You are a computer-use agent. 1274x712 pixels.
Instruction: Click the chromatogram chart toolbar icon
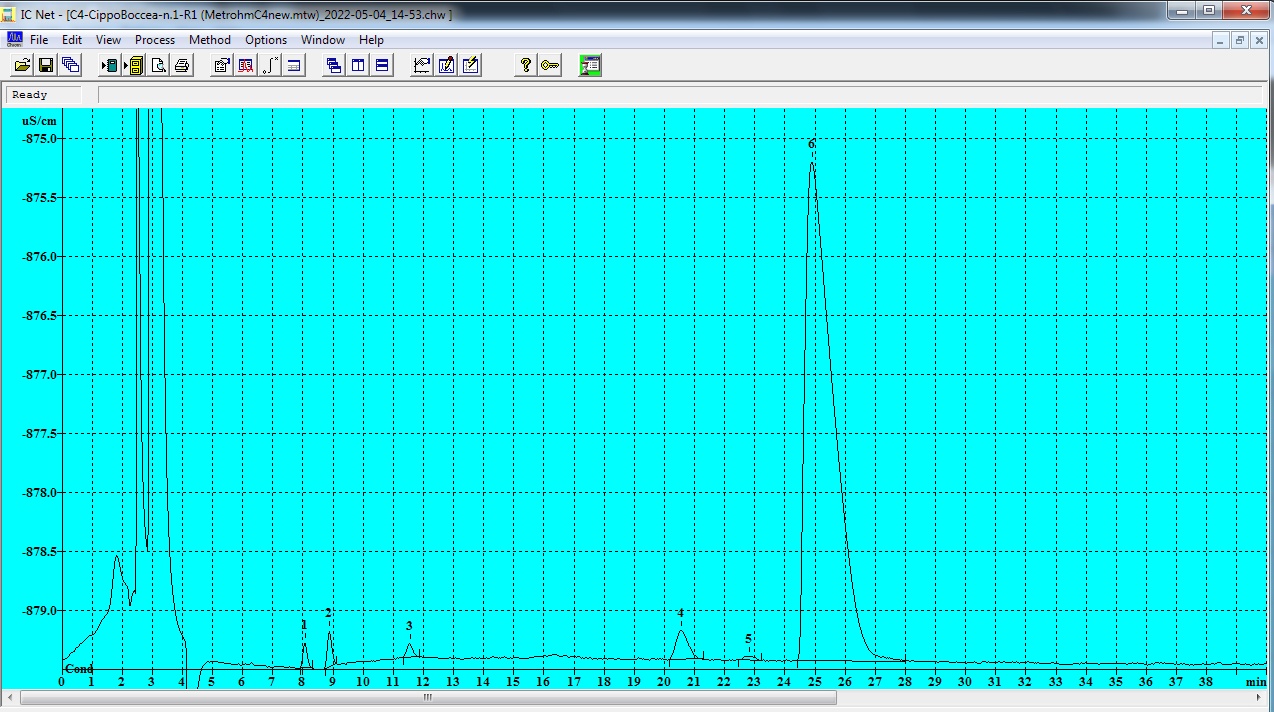pos(422,66)
